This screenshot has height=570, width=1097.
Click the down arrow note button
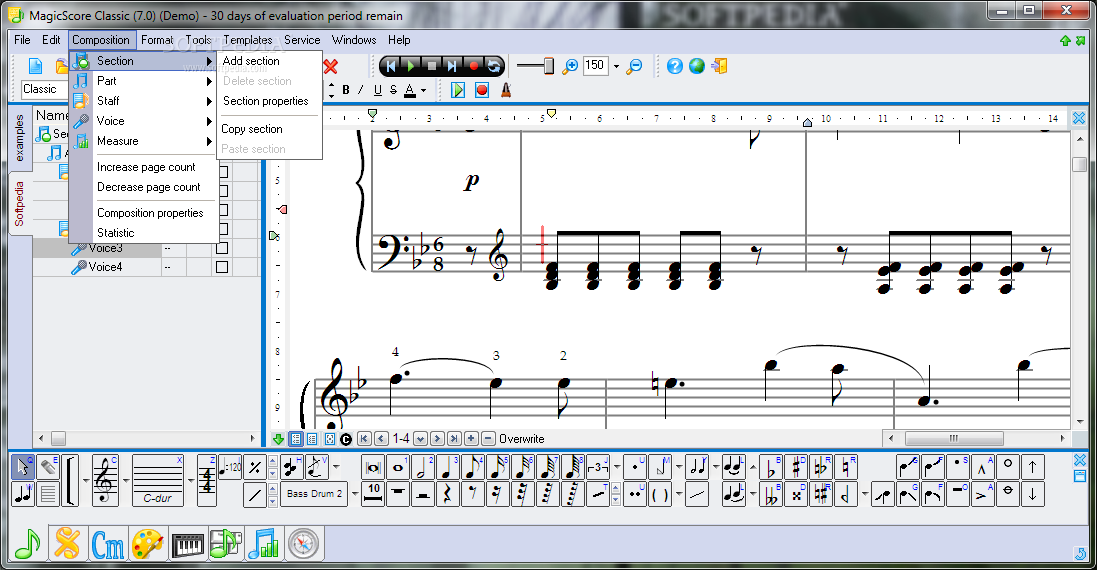[1033, 494]
